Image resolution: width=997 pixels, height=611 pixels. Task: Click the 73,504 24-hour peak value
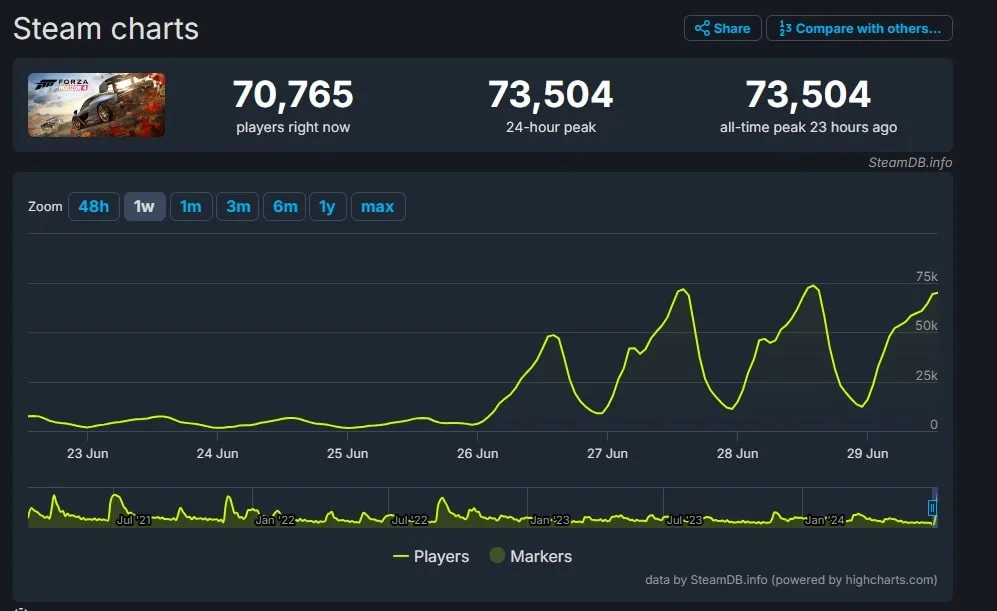[x=551, y=94]
